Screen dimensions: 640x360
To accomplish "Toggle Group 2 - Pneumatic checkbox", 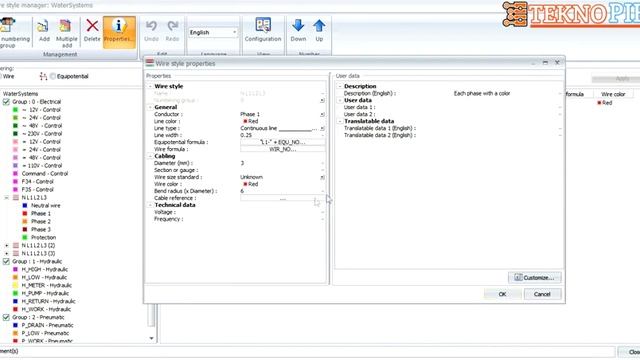I will tap(6, 317).
